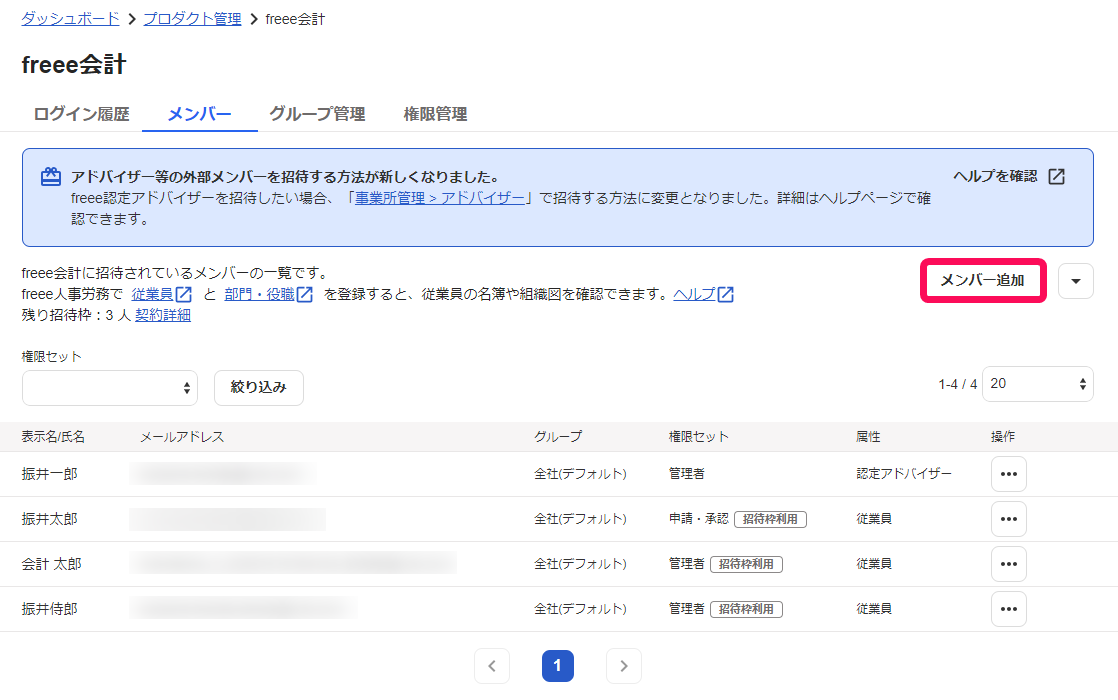Go to the next page arrow
Viewport: 1118px width, 700px height.
click(x=624, y=666)
